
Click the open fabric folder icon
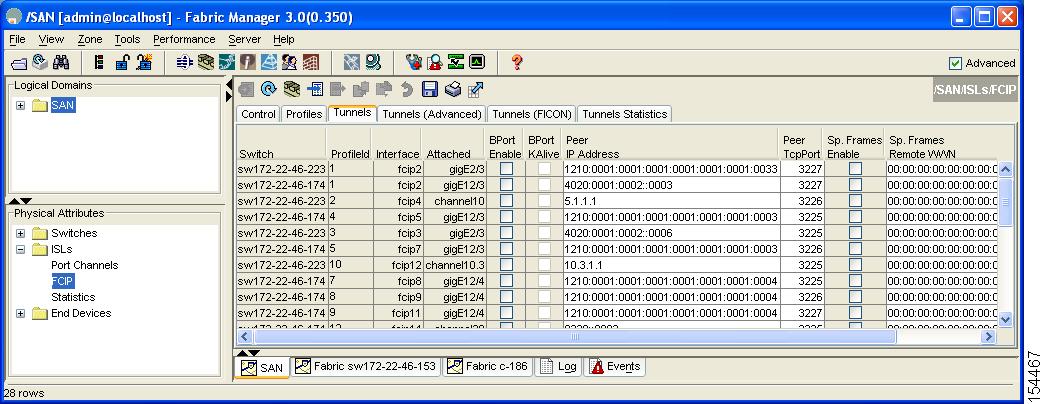[19, 63]
